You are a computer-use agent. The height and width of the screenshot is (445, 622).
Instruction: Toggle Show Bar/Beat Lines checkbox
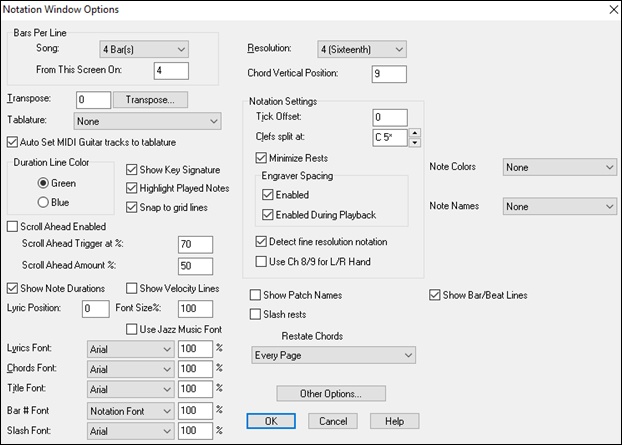click(435, 295)
